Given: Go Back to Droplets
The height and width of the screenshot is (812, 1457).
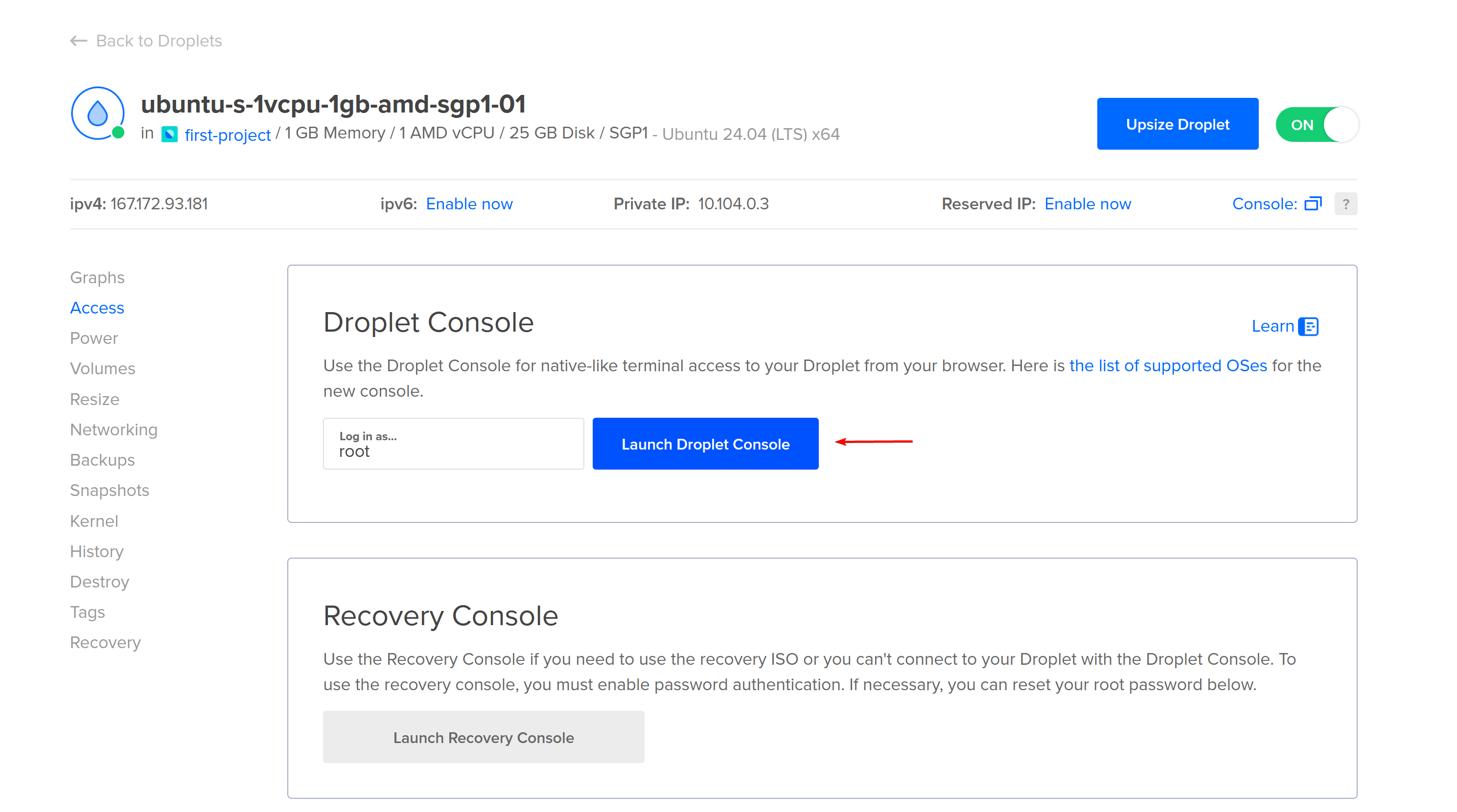Looking at the screenshot, I should point(159,41).
